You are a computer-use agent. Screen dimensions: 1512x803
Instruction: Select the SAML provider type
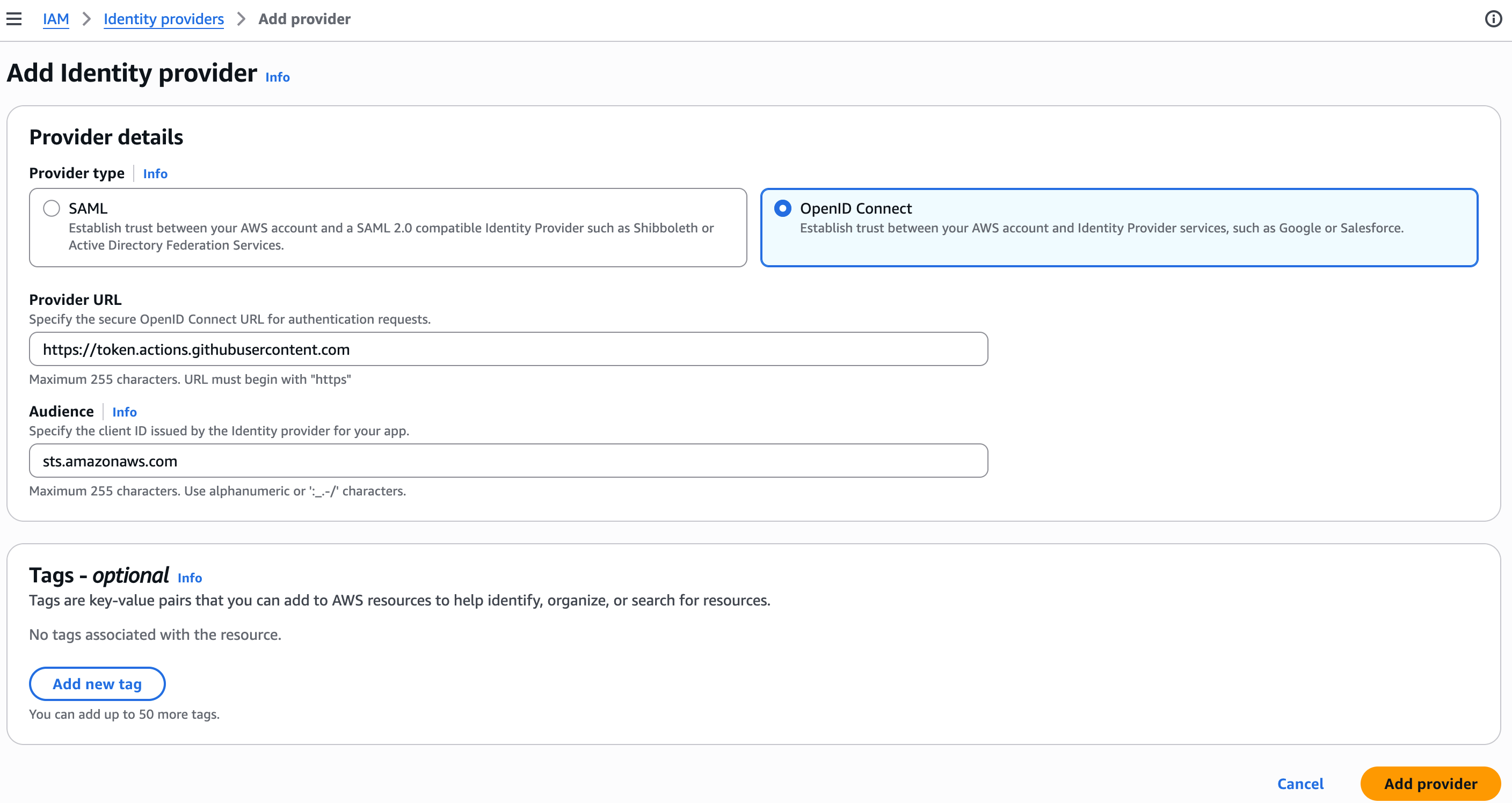coord(52,208)
